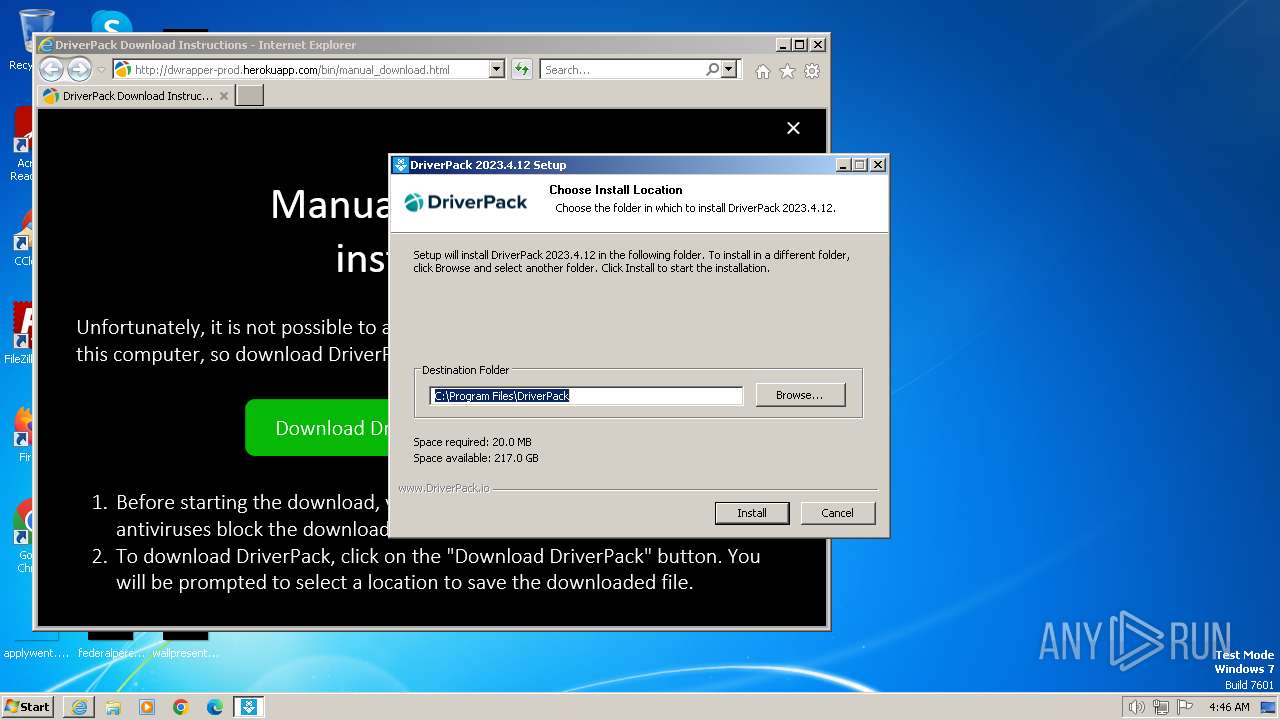Click the 'Space available: 217.0 GB' text
Image resolution: width=1280 pixels, height=720 pixels.
(x=476, y=458)
